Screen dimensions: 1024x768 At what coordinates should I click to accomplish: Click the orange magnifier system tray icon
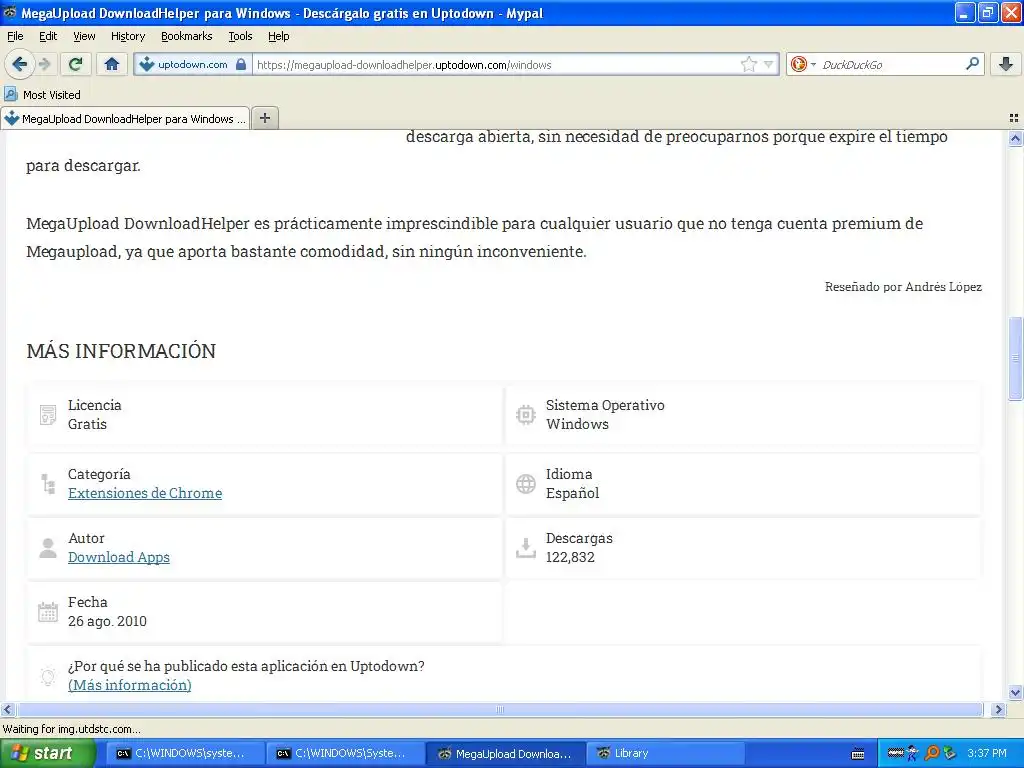pos(932,754)
